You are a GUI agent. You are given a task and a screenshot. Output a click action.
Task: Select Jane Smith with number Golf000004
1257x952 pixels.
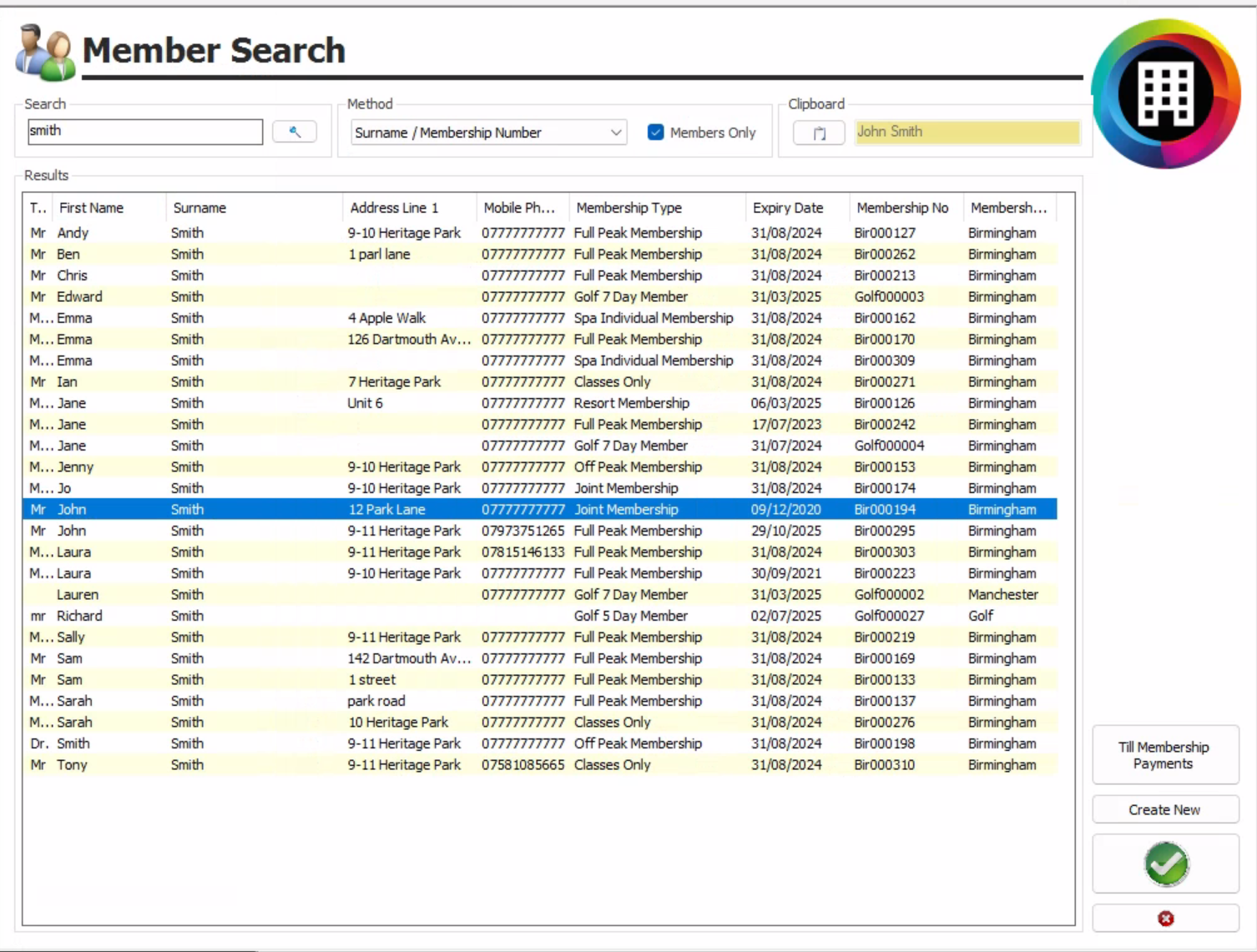(x=540, y=446)
